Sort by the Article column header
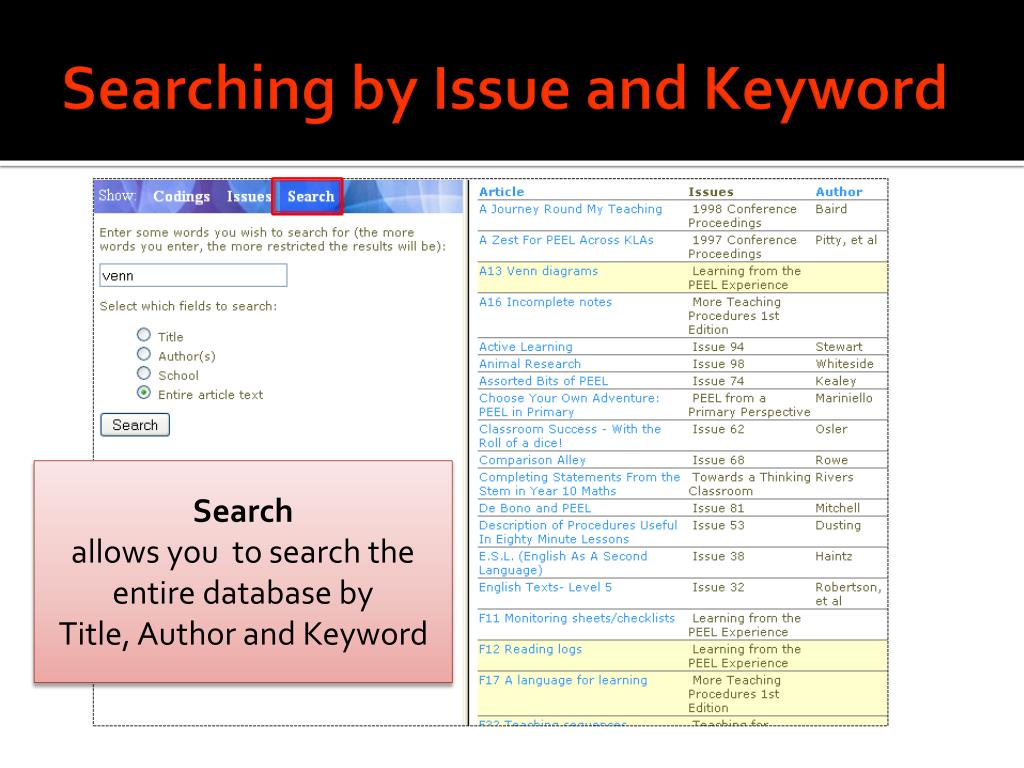The image size is (1024, 768). [x=502, y=191]
